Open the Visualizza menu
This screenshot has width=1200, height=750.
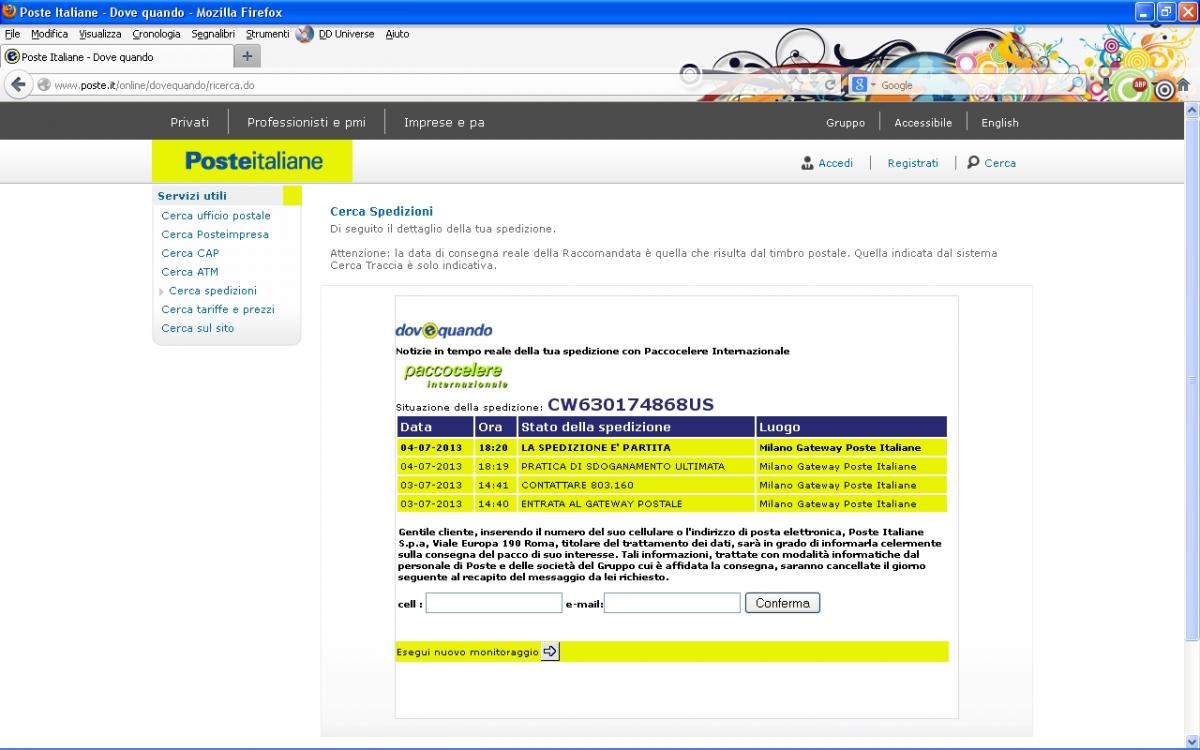coord(100,34)
